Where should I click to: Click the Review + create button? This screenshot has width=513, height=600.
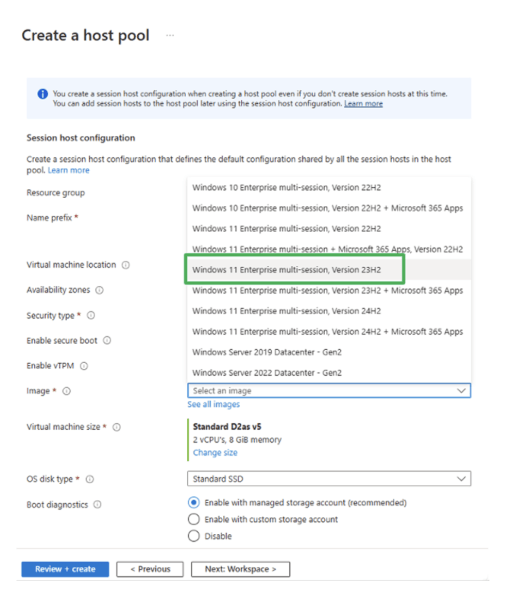coord(65,569)
